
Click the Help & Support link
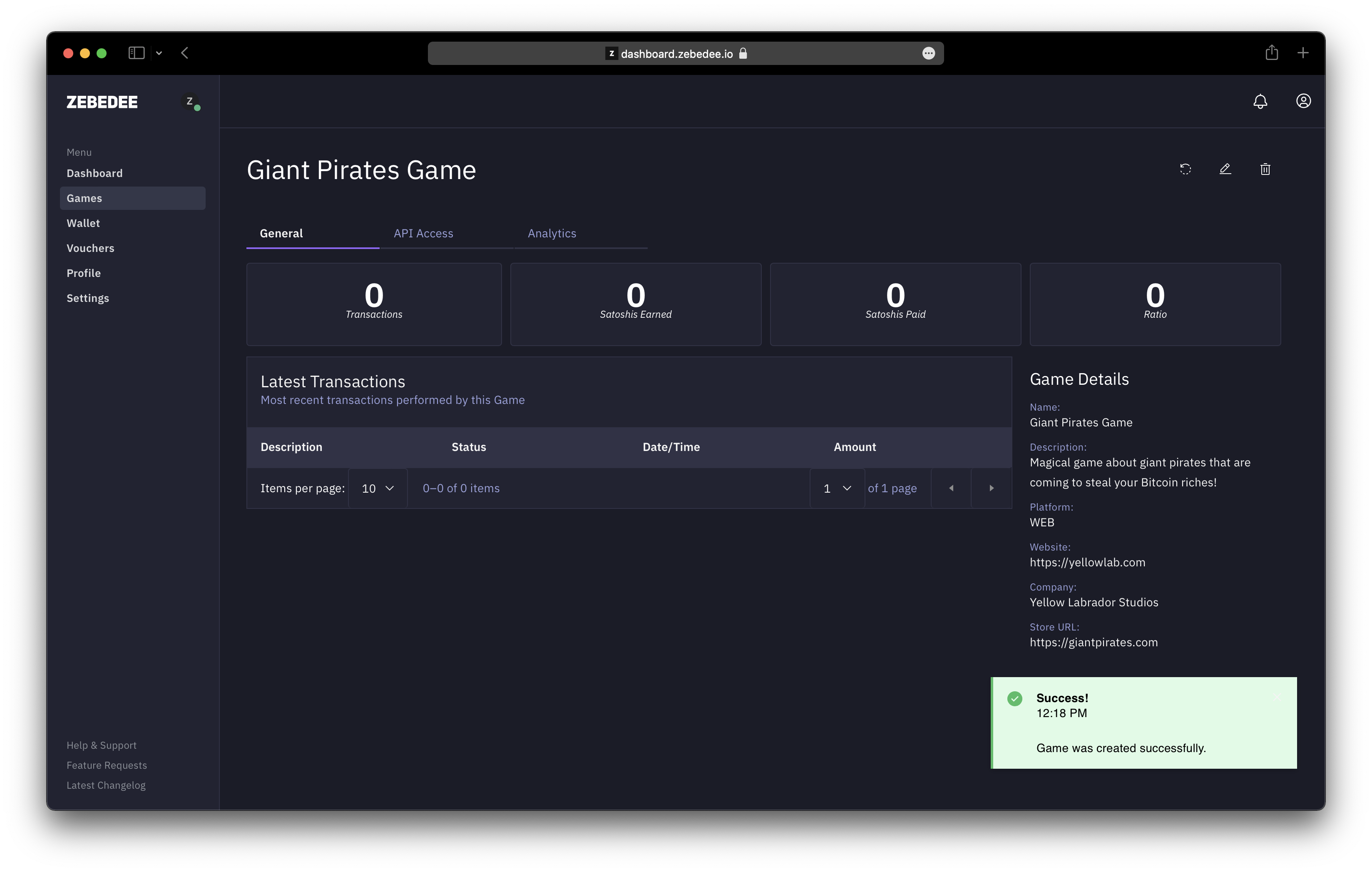[x=102, y=745]
